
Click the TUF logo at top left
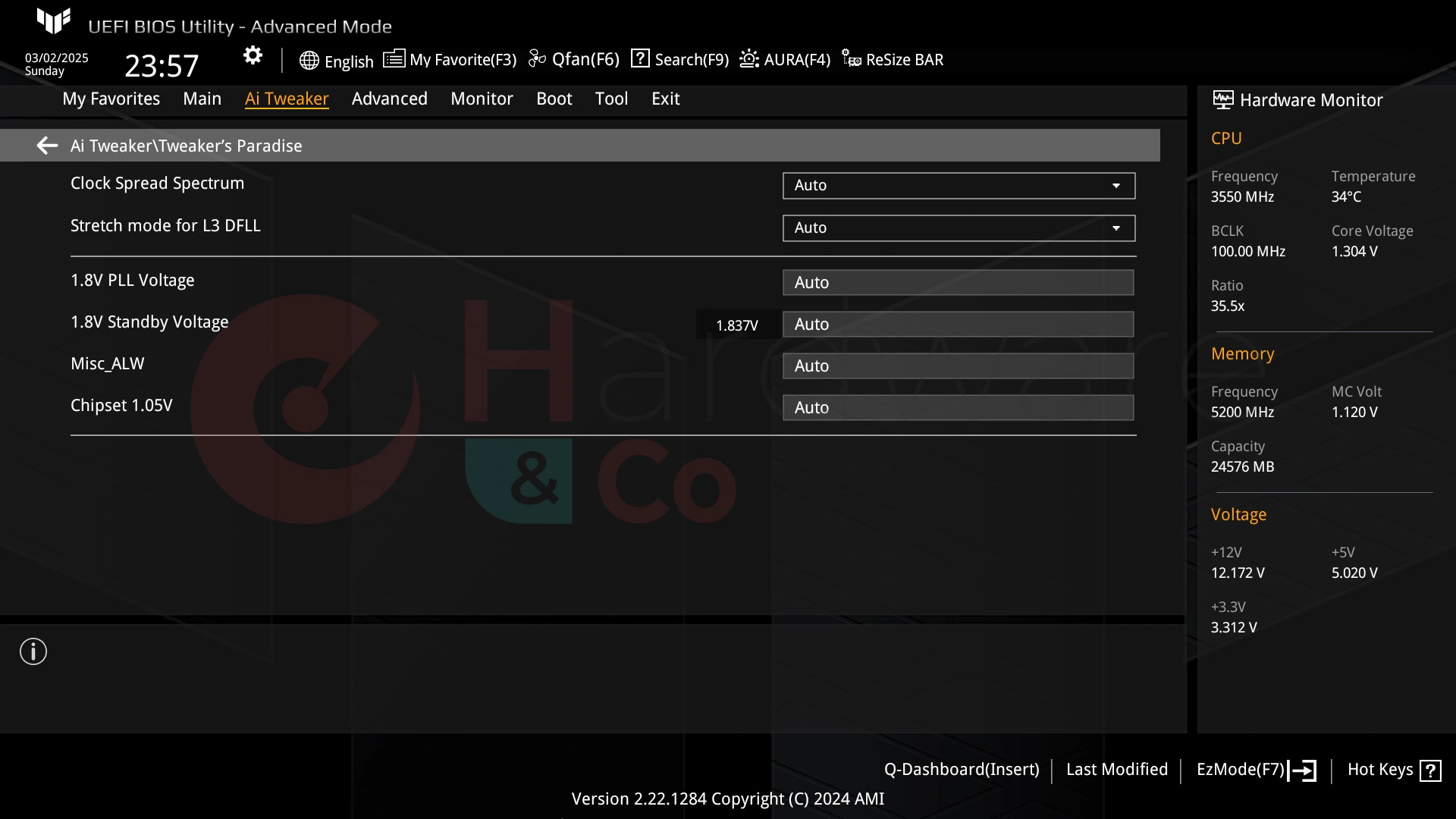click(54, 20)
